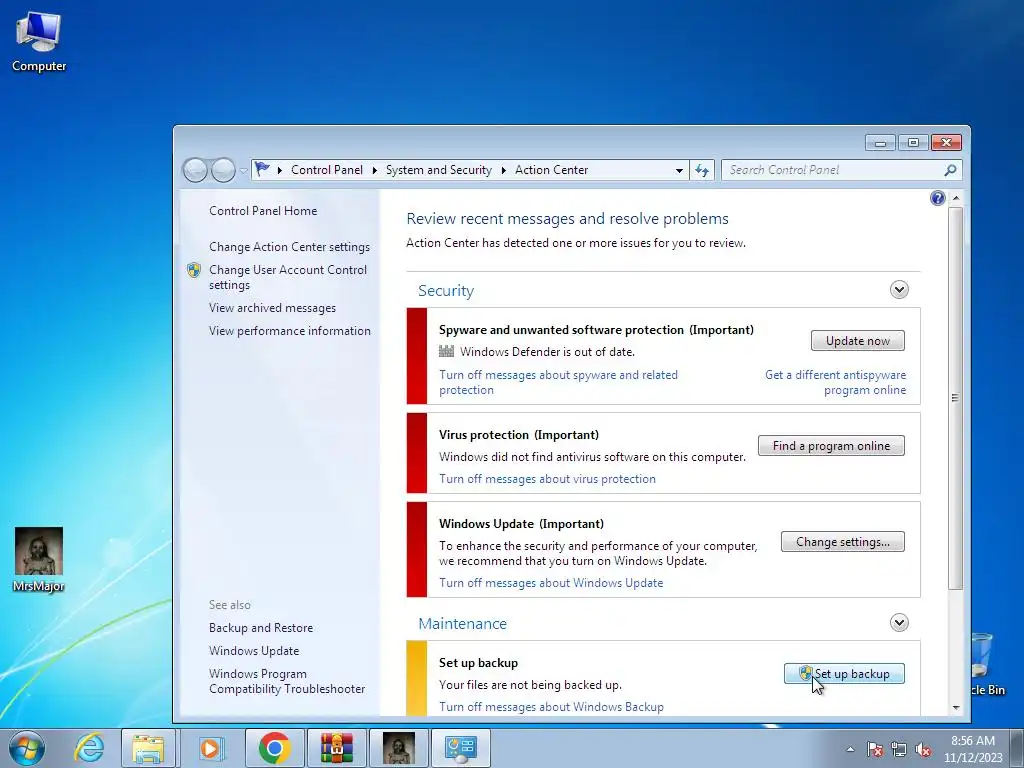Open Control Panel Home
Screen dimensions: 1024x768
(x=263, y=210)
